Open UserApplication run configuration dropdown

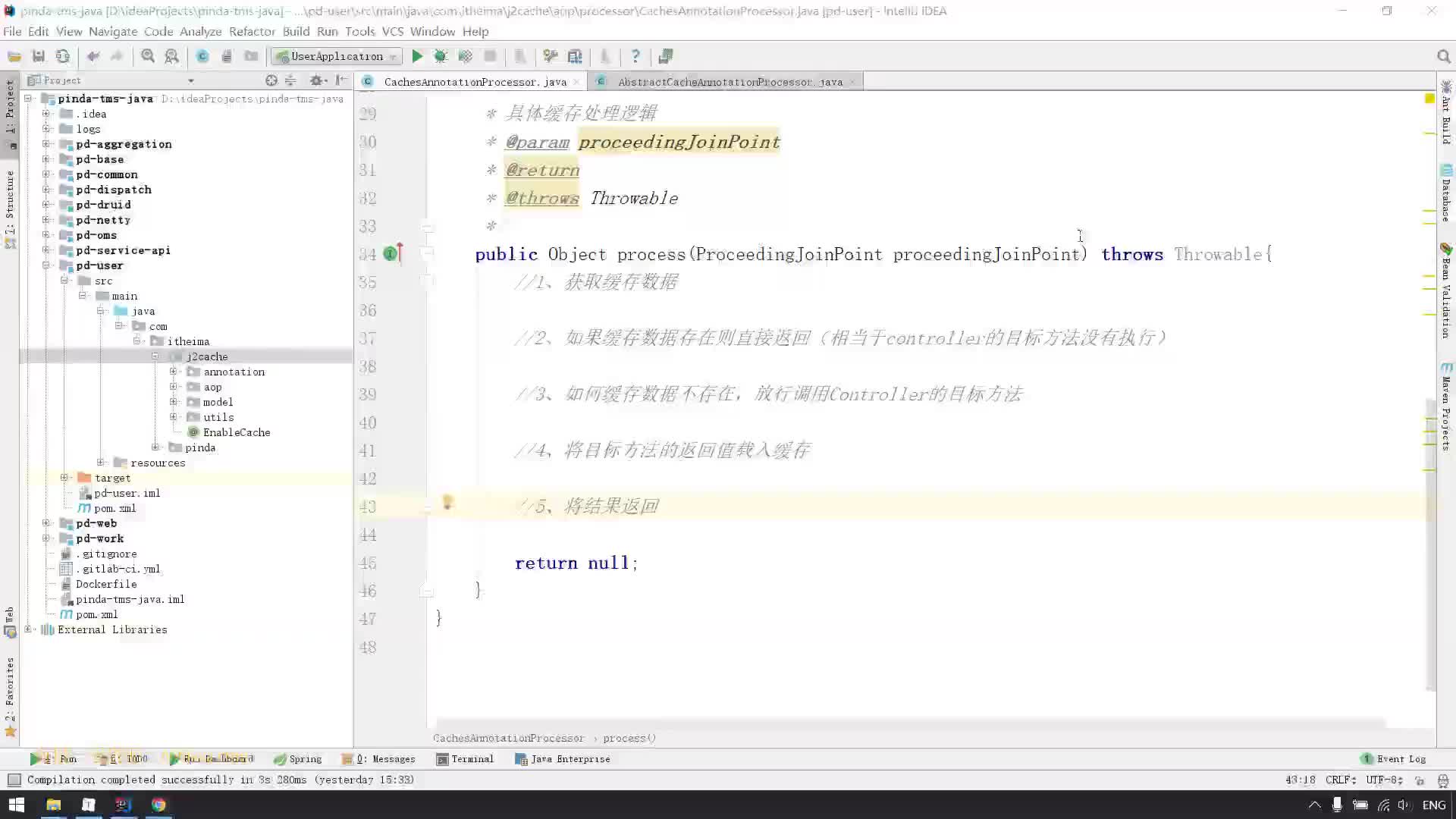tap(337, 56)
